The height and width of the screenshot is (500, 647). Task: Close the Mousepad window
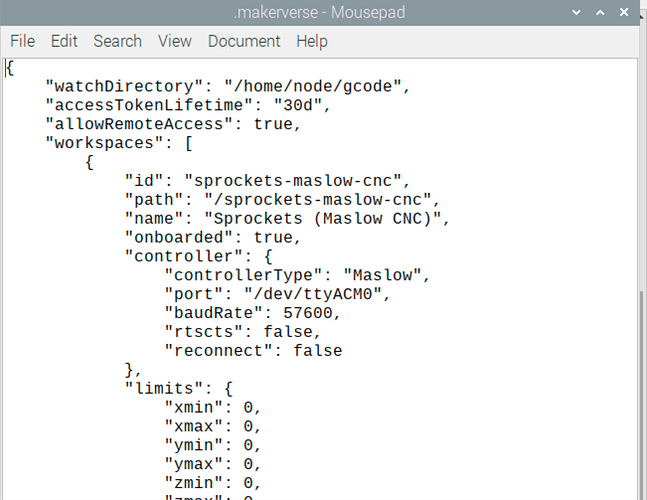[624, 12]
